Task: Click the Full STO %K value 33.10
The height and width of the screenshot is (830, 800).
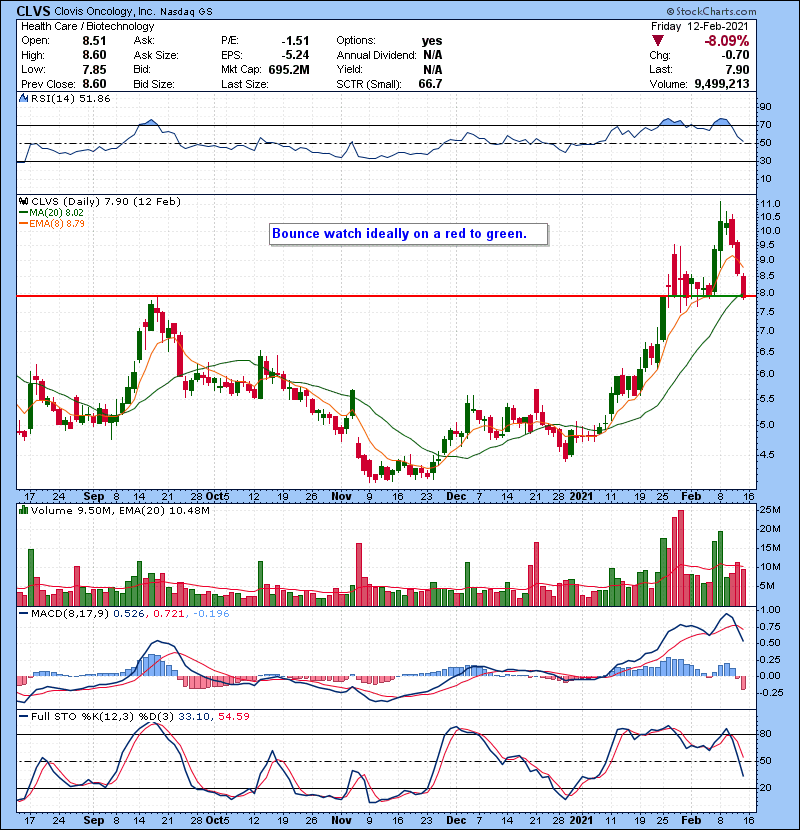Action: pyautogui.click(x=193, y=716)
